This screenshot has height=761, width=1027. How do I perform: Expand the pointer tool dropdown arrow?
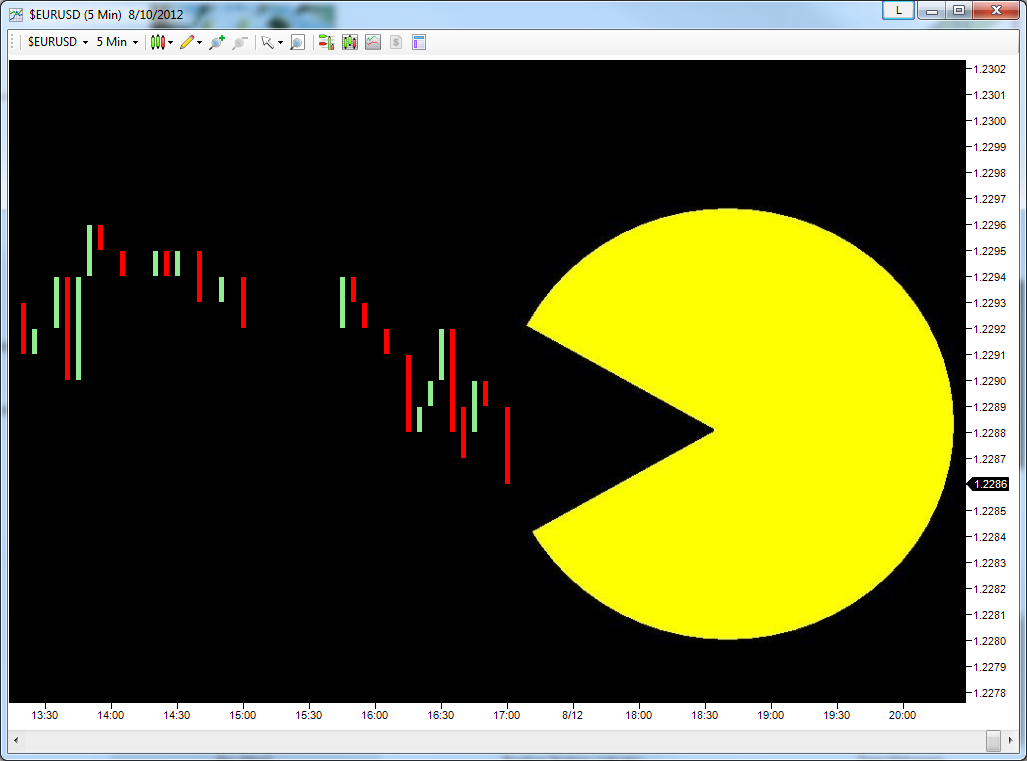coord(280,43)
